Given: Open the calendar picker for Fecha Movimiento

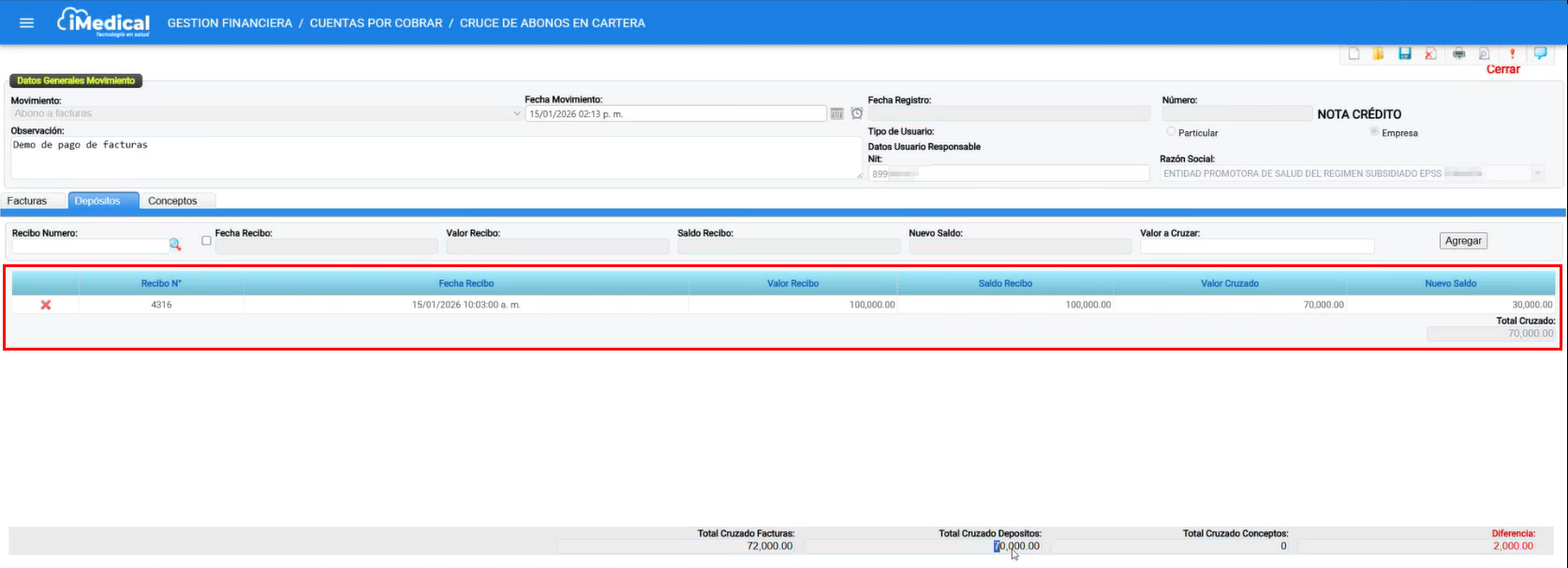Looking at the screenshot, I should (836, 113).
